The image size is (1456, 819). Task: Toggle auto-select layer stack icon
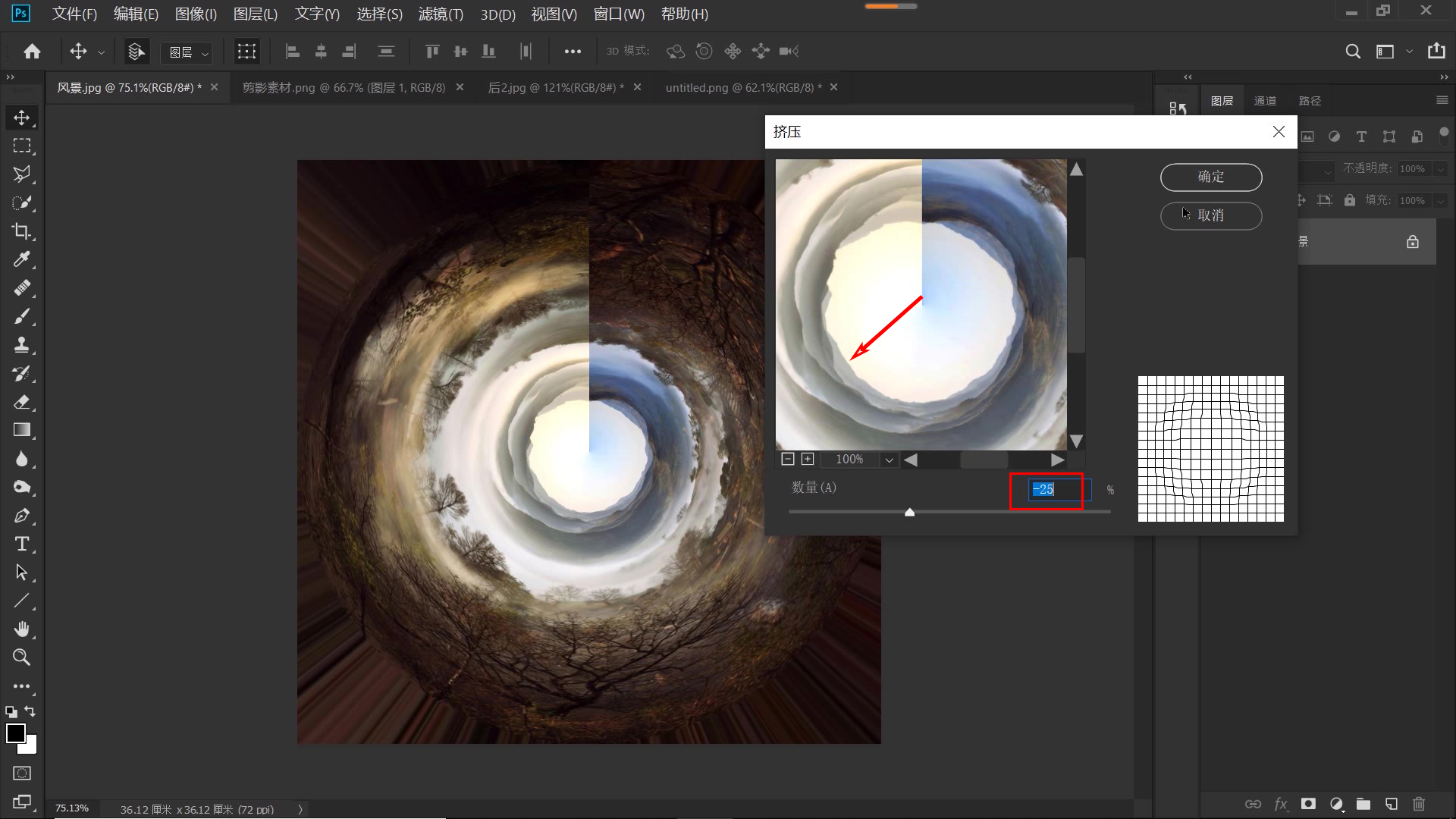(136, 51)
